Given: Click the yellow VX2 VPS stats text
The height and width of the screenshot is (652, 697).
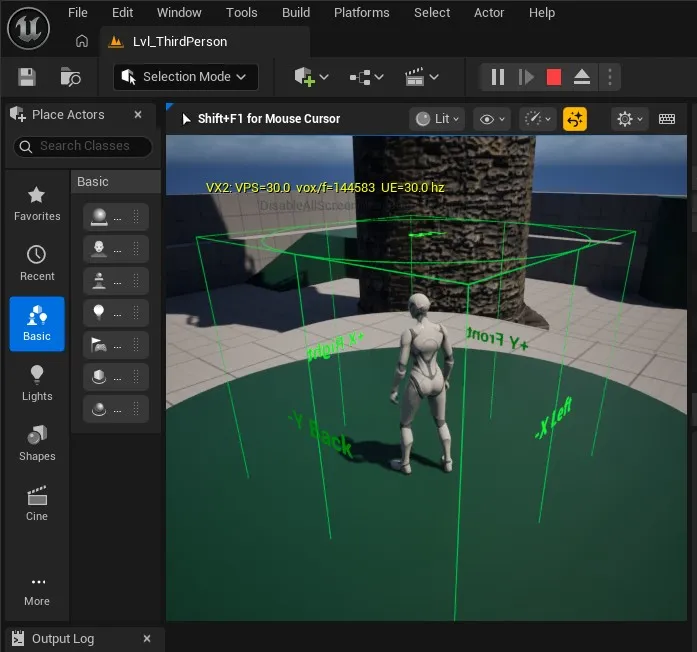Looking at the screenshot, I should [325, 188].
